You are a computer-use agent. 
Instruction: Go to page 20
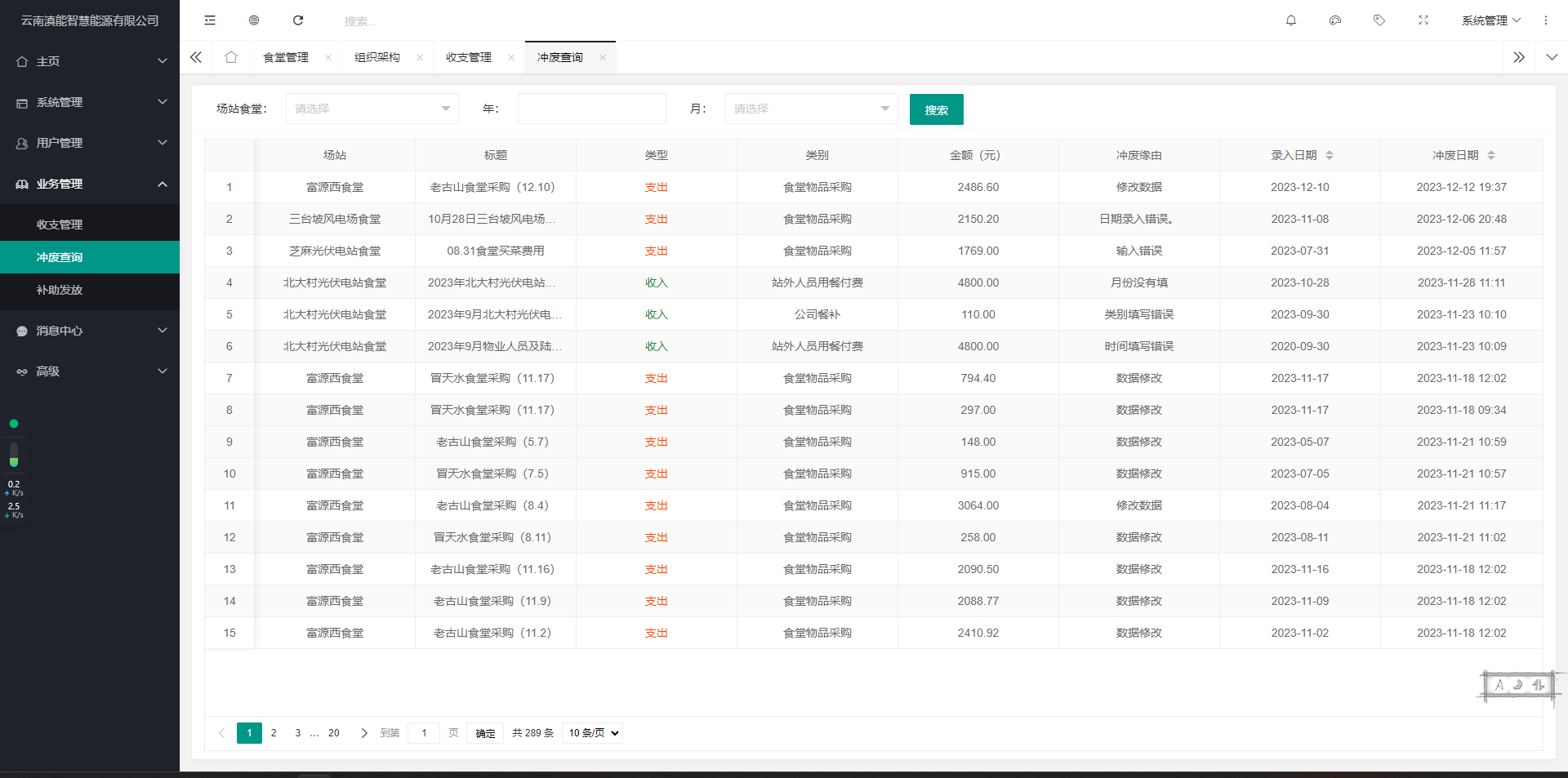[334, 733]
